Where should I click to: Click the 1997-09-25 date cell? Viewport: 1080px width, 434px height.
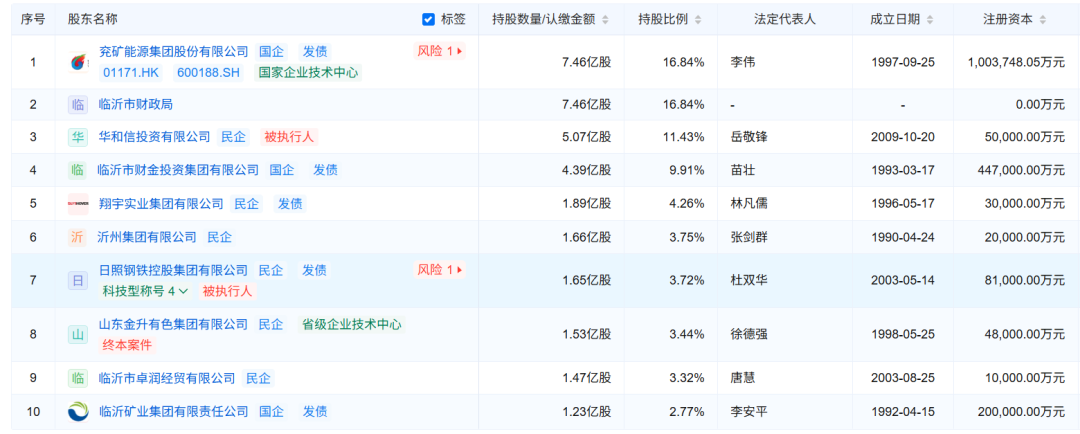point(902,62)
